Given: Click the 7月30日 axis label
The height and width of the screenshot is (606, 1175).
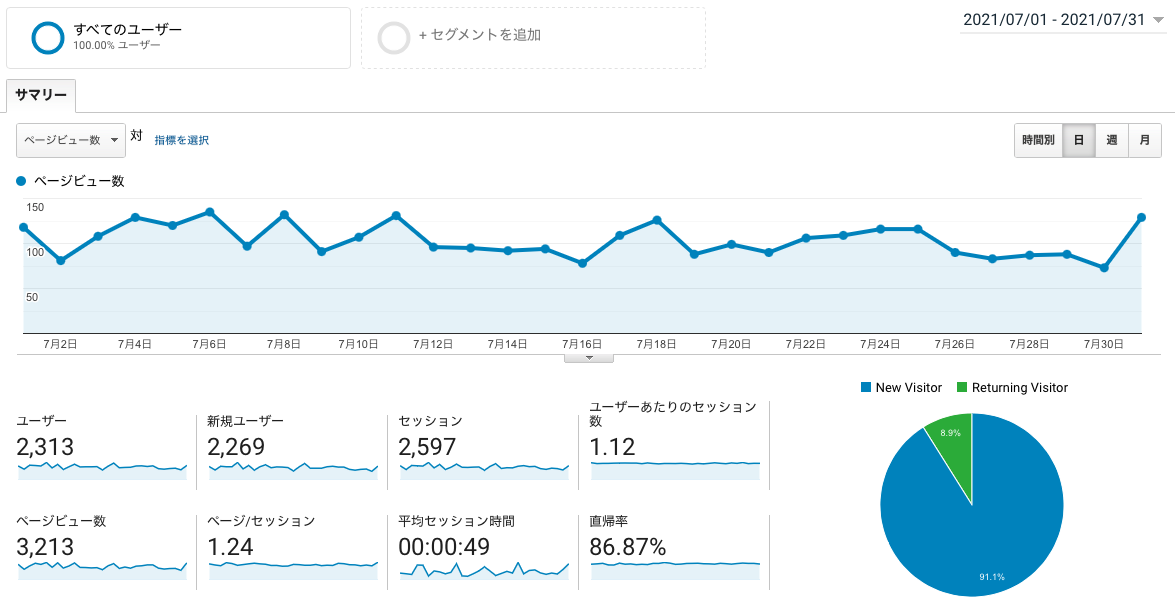Looking at the screenshot, I should pos(1104,344).
